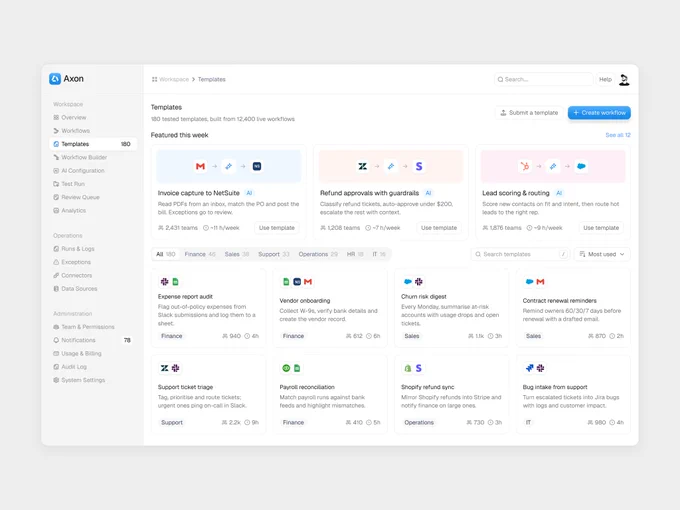Click Jira icon on Bug intake card
The image size is (680, 510).
[x=530, y=368]
